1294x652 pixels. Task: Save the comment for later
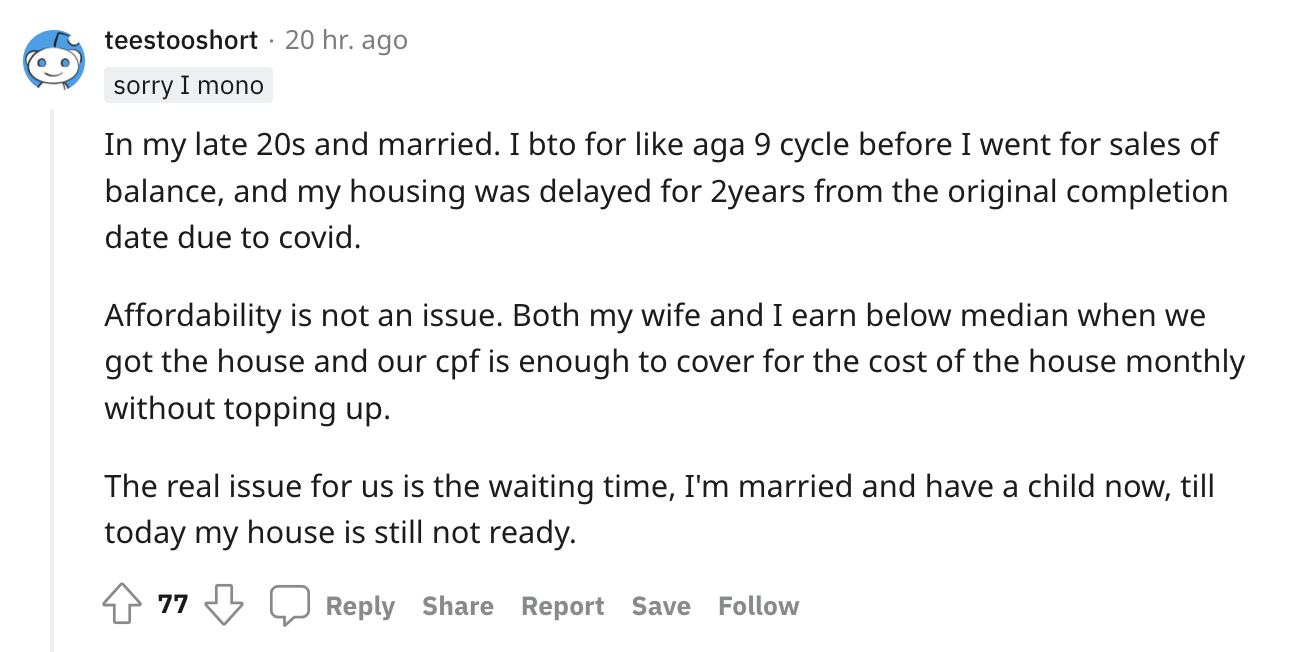pos(661,606)
